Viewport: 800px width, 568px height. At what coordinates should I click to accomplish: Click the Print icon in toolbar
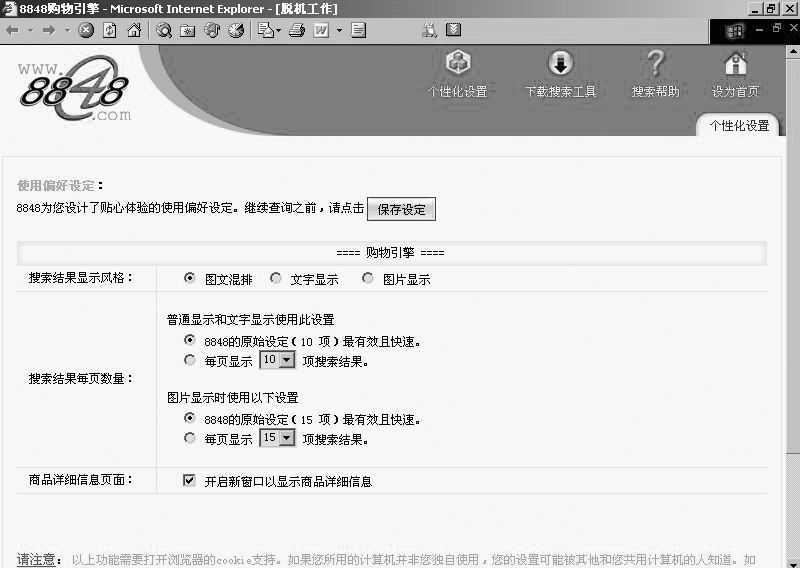coord(296,30)
